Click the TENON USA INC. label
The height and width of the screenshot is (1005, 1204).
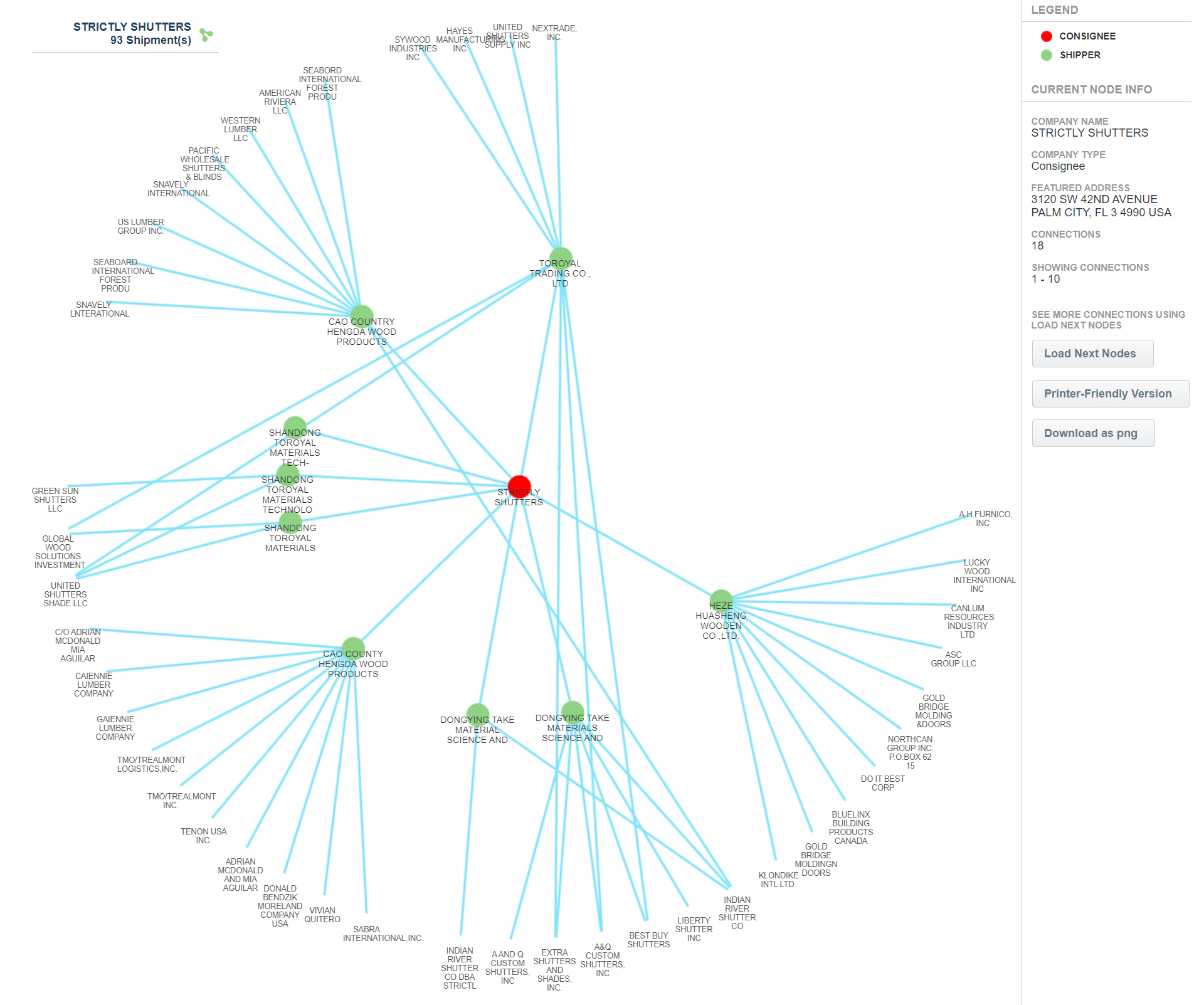point(203,836)
